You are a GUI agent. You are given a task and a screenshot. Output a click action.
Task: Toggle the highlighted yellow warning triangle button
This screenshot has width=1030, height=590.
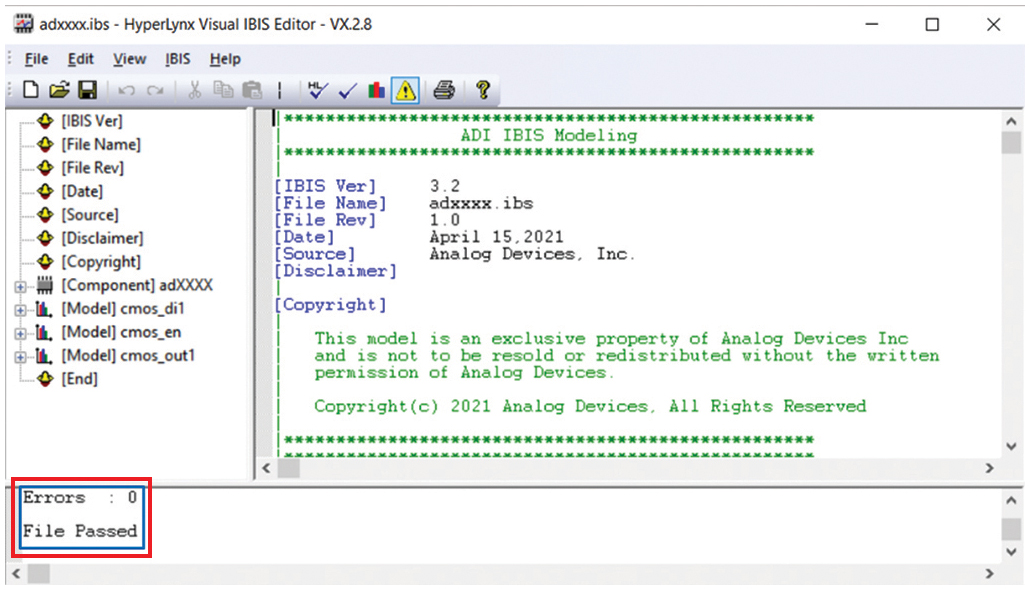pos(405,91)
